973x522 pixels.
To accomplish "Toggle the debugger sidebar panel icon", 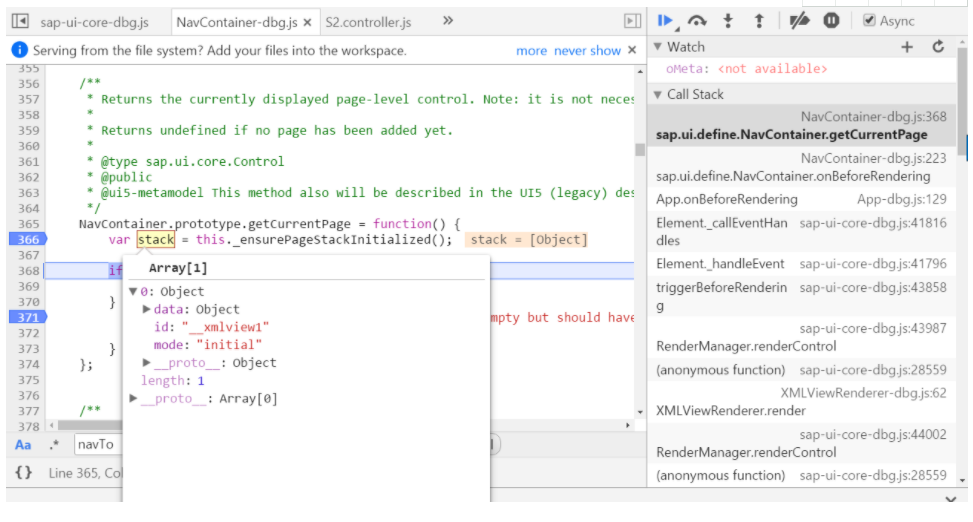I will click(x=632, y=22).
